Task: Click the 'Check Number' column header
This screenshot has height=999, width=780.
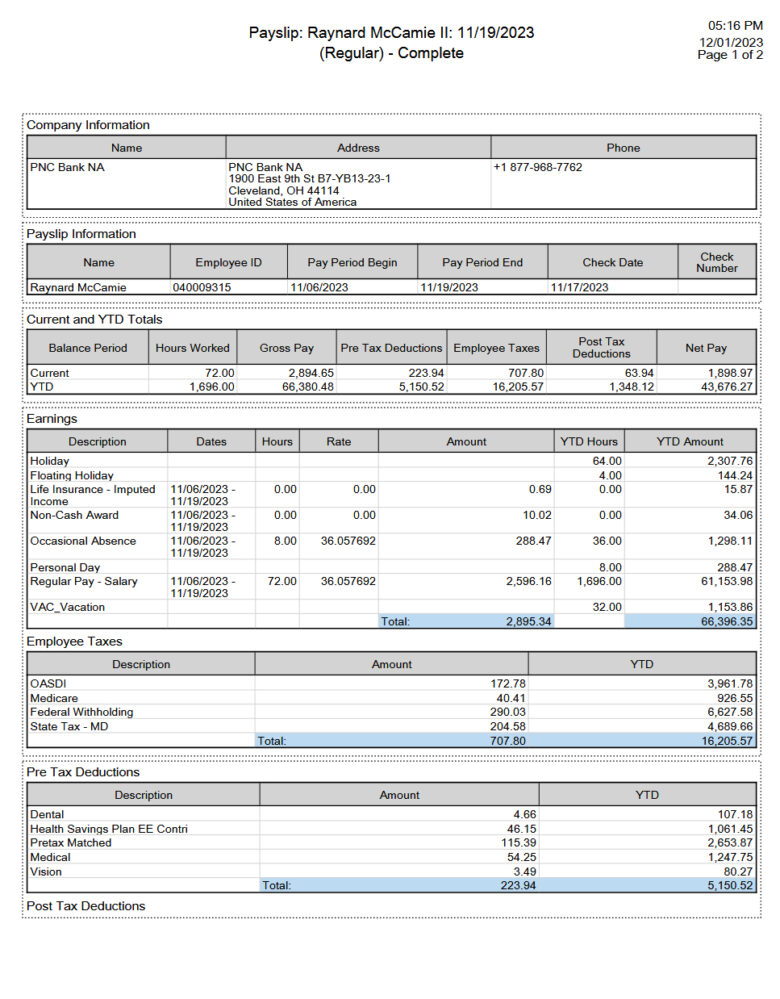Action: pyautogui.click(x=717, y=262)
